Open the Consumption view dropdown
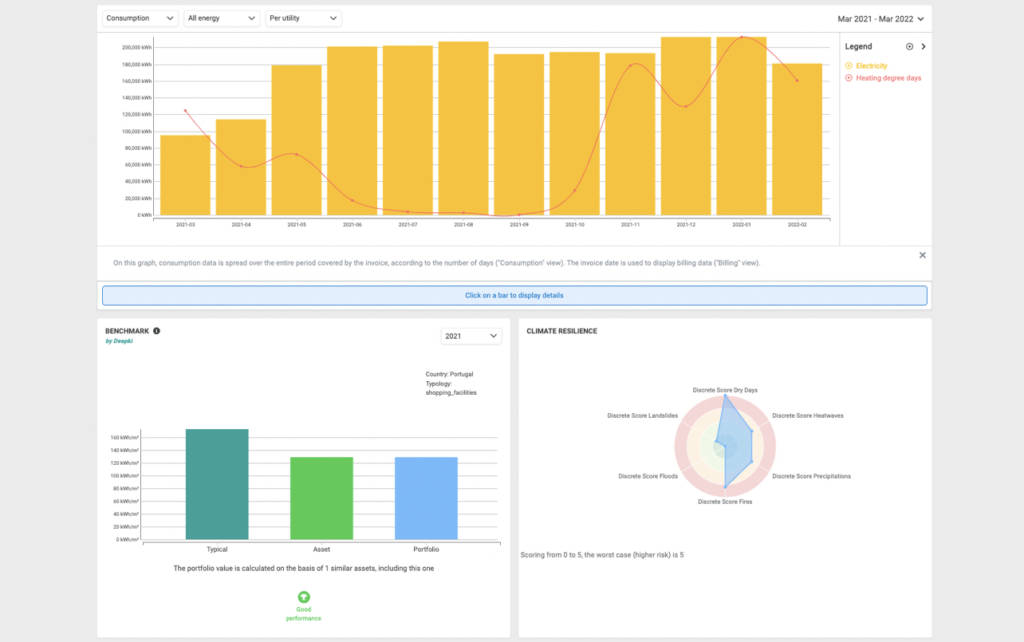Viewport: 1024px width, 642px height. [141, 18]
